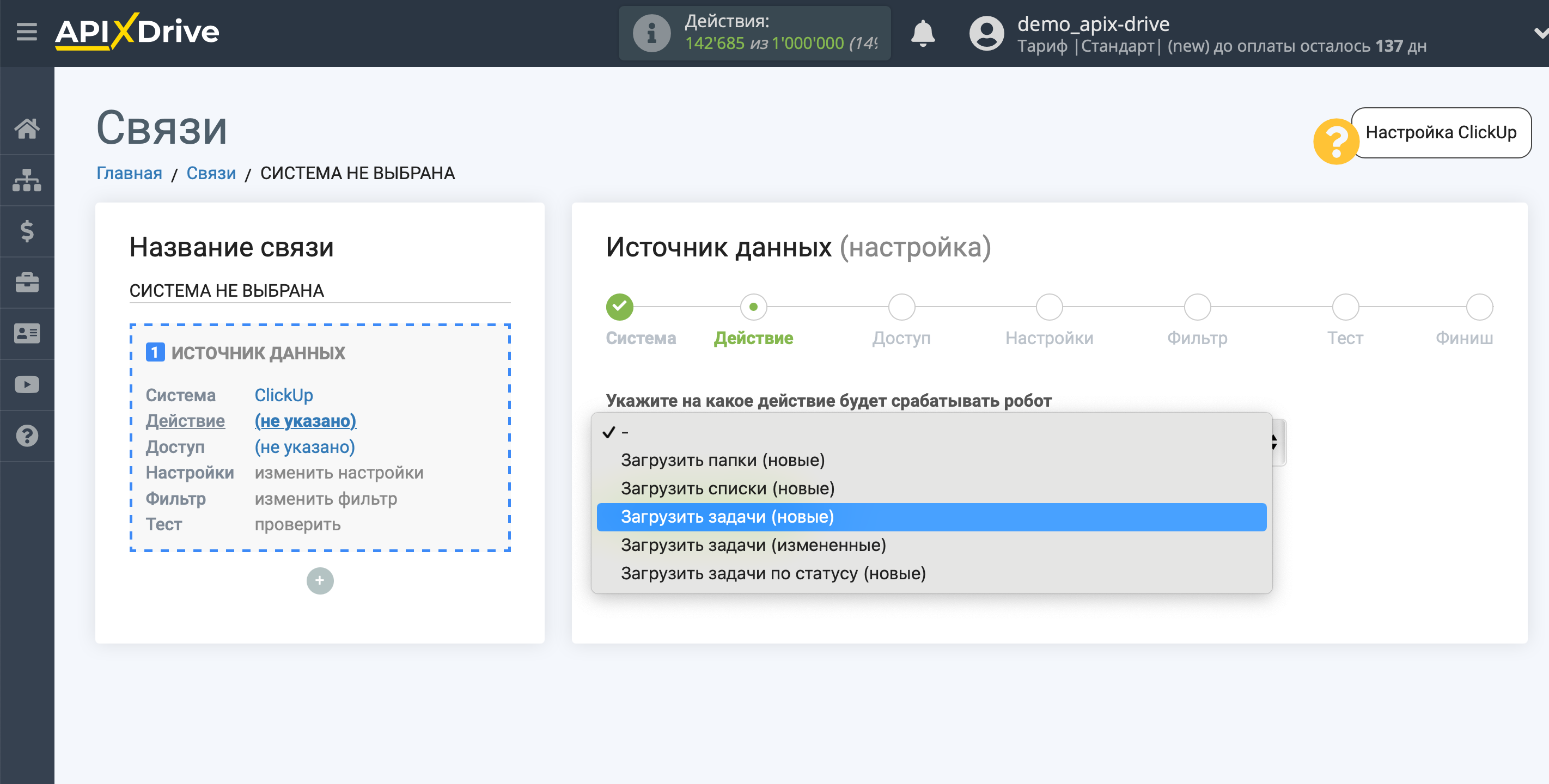This screenshot has height=784, width=1549.
Task: Click the Действие step circle
Action: tap(753, 307)
